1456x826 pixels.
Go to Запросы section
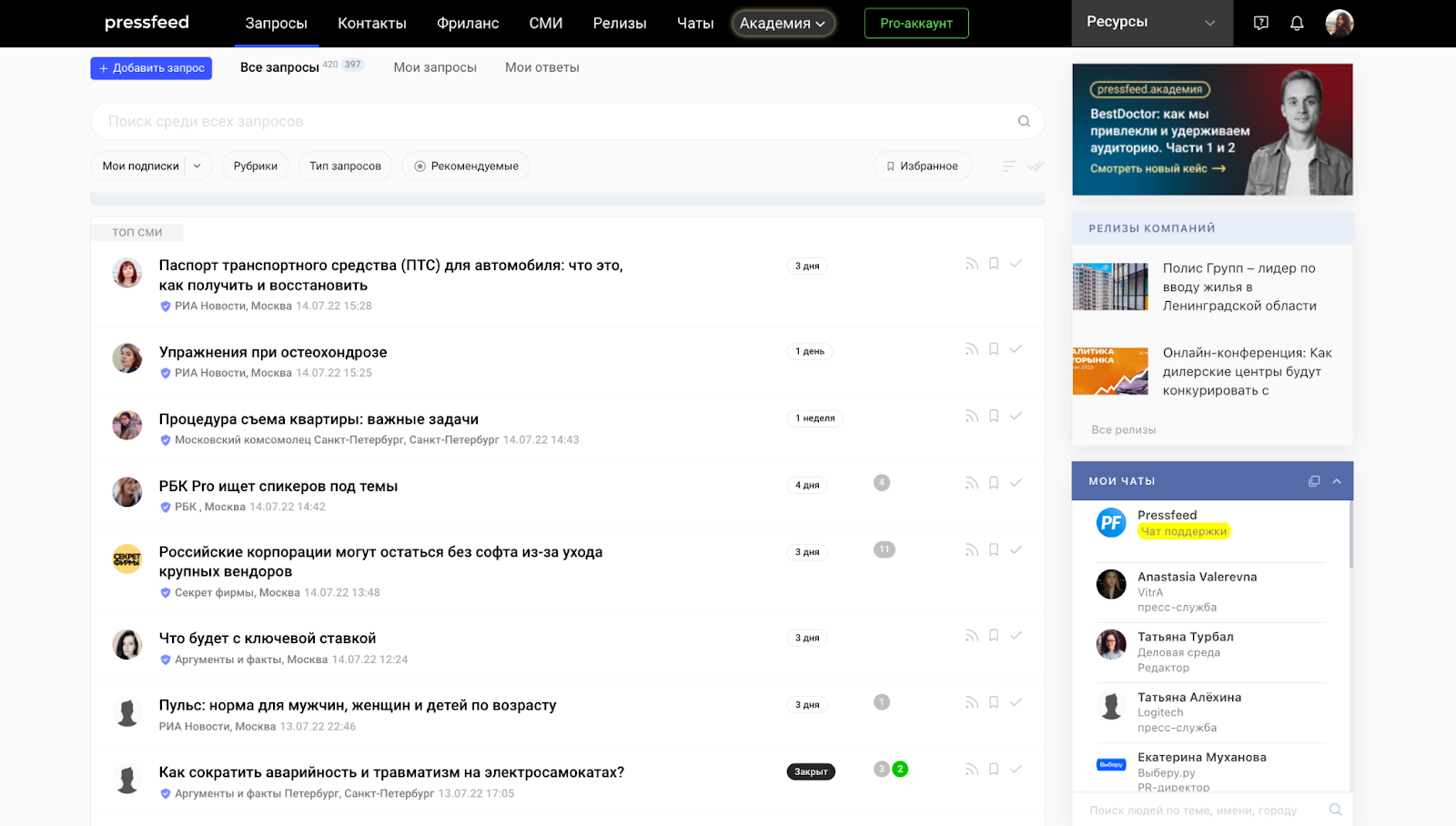(x=276, y=24)
